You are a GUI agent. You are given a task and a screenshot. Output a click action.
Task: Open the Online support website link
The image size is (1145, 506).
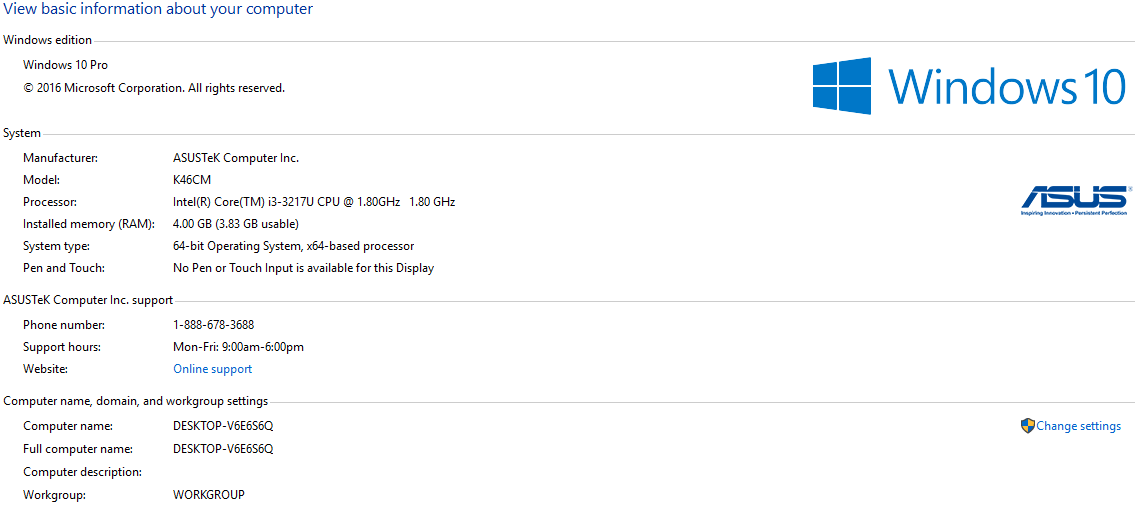click(x=212, y=369)
